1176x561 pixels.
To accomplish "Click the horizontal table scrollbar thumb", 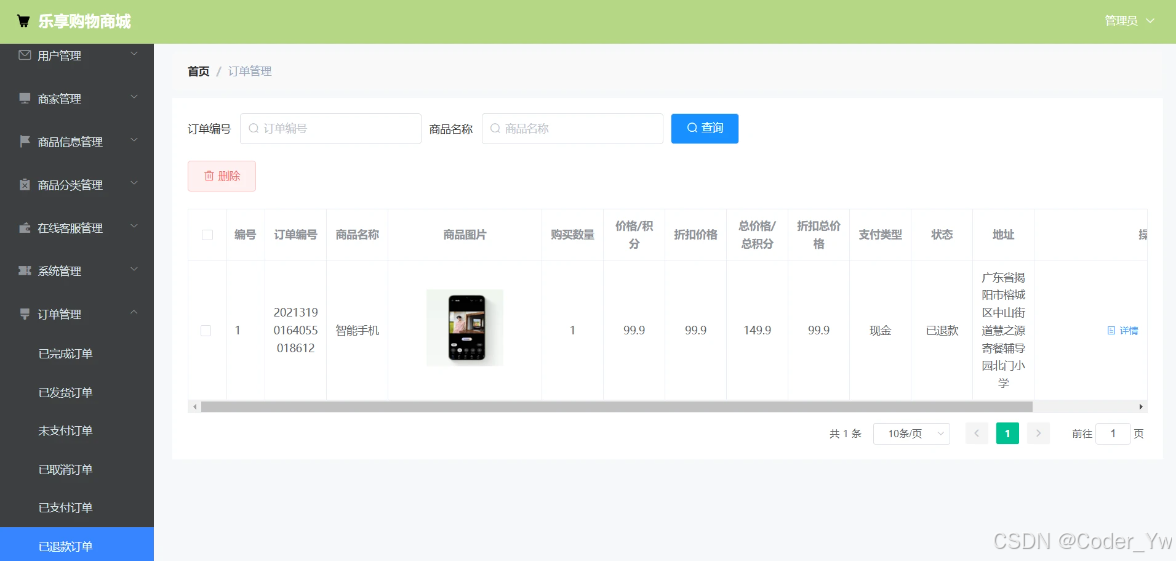I will coord(616,406).
